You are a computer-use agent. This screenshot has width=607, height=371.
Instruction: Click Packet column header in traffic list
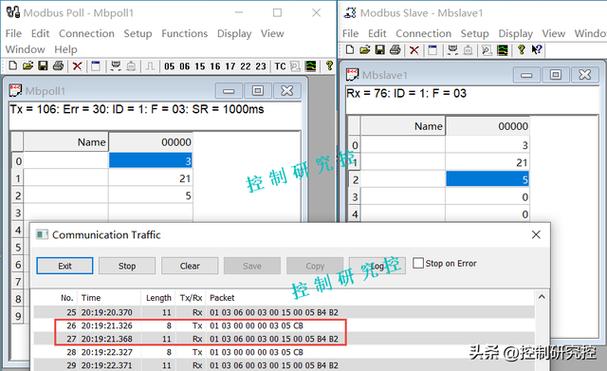(222, 298)
